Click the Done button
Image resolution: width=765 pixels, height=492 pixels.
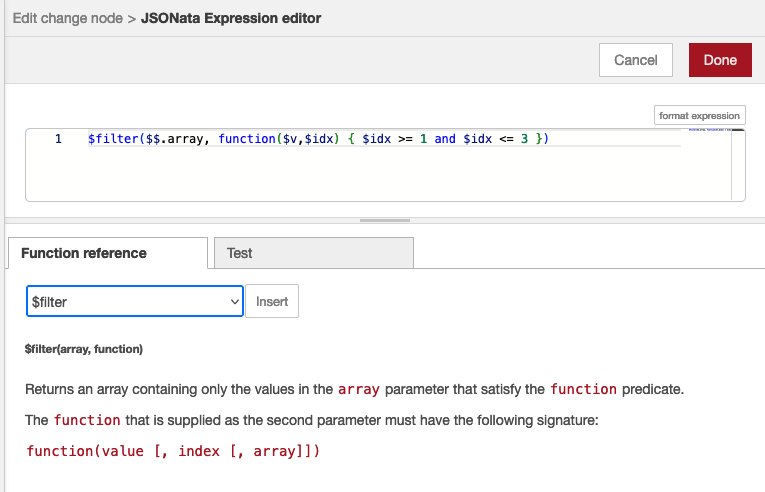coord(720,60)
